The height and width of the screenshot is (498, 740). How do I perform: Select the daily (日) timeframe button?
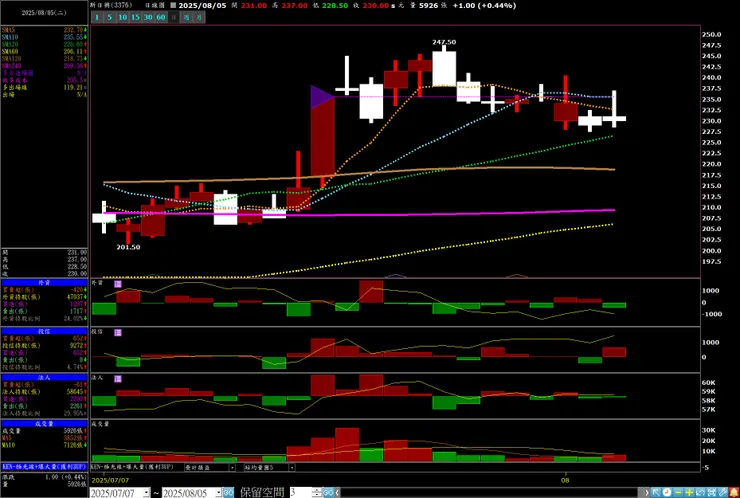pos(174,17)
